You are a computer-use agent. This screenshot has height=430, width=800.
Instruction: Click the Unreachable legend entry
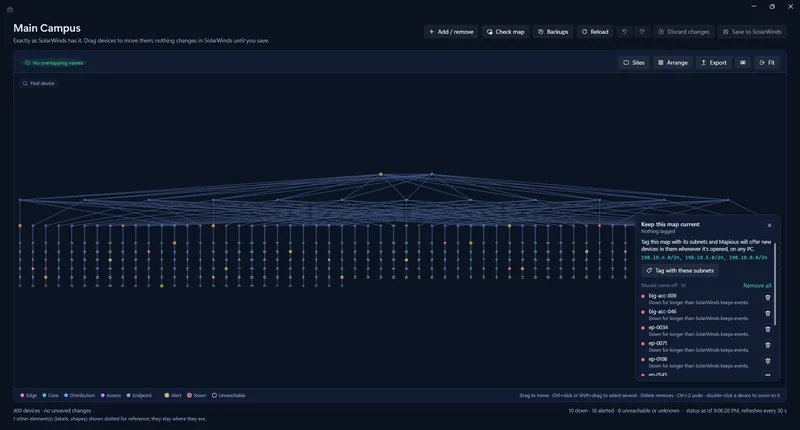(x=229, y=395)
